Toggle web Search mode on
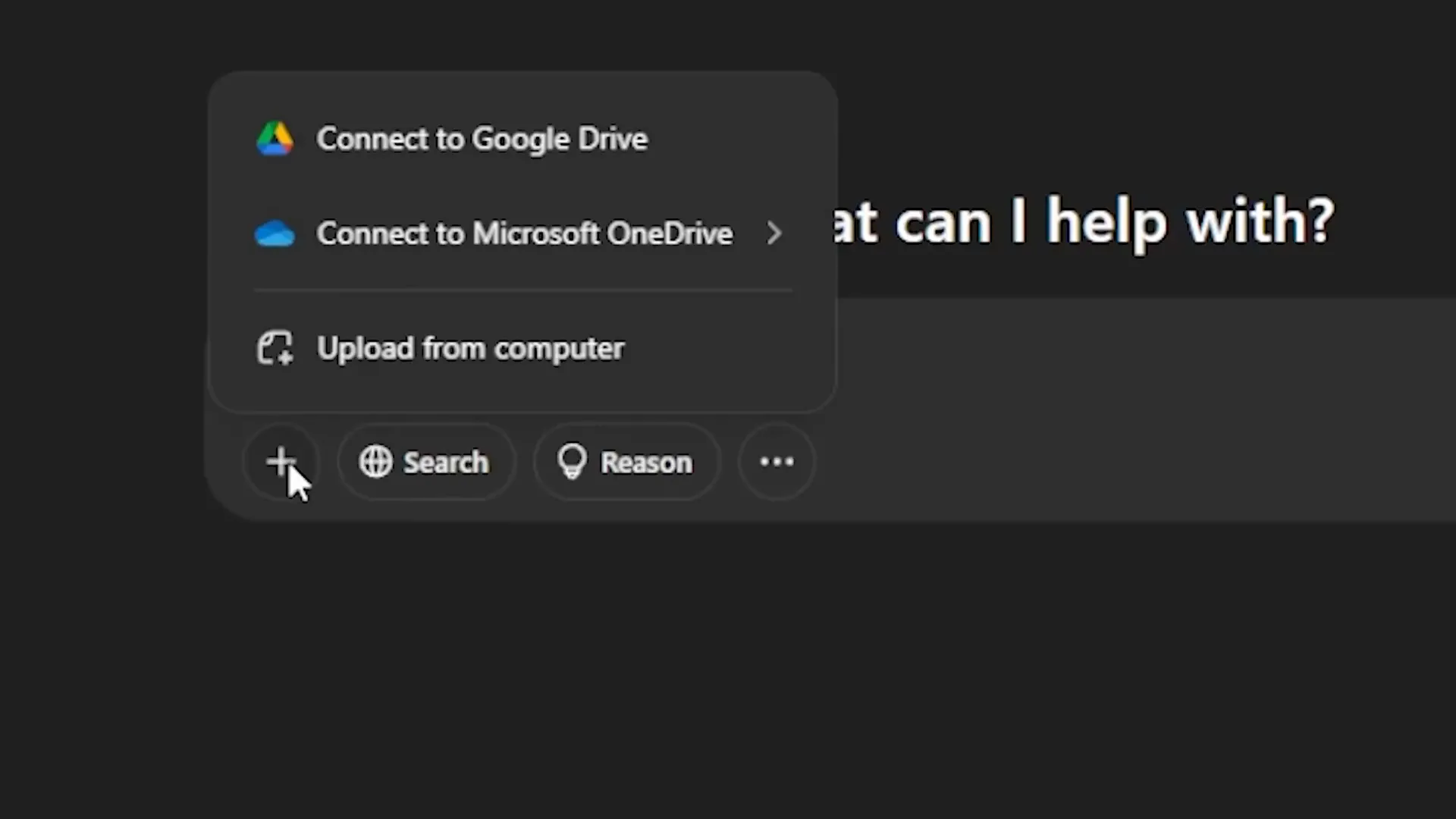Screen dimensions: 1456x819 [426, 462]
